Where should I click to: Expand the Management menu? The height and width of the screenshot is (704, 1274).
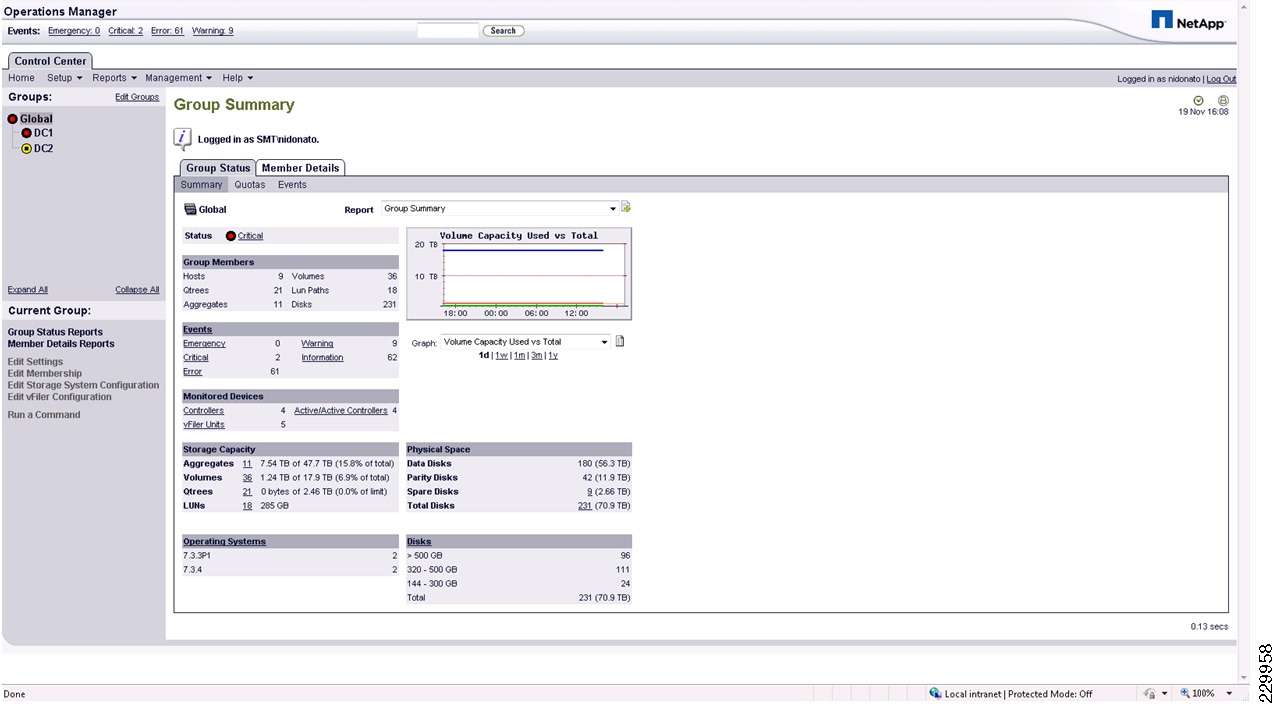coord(178,78)
